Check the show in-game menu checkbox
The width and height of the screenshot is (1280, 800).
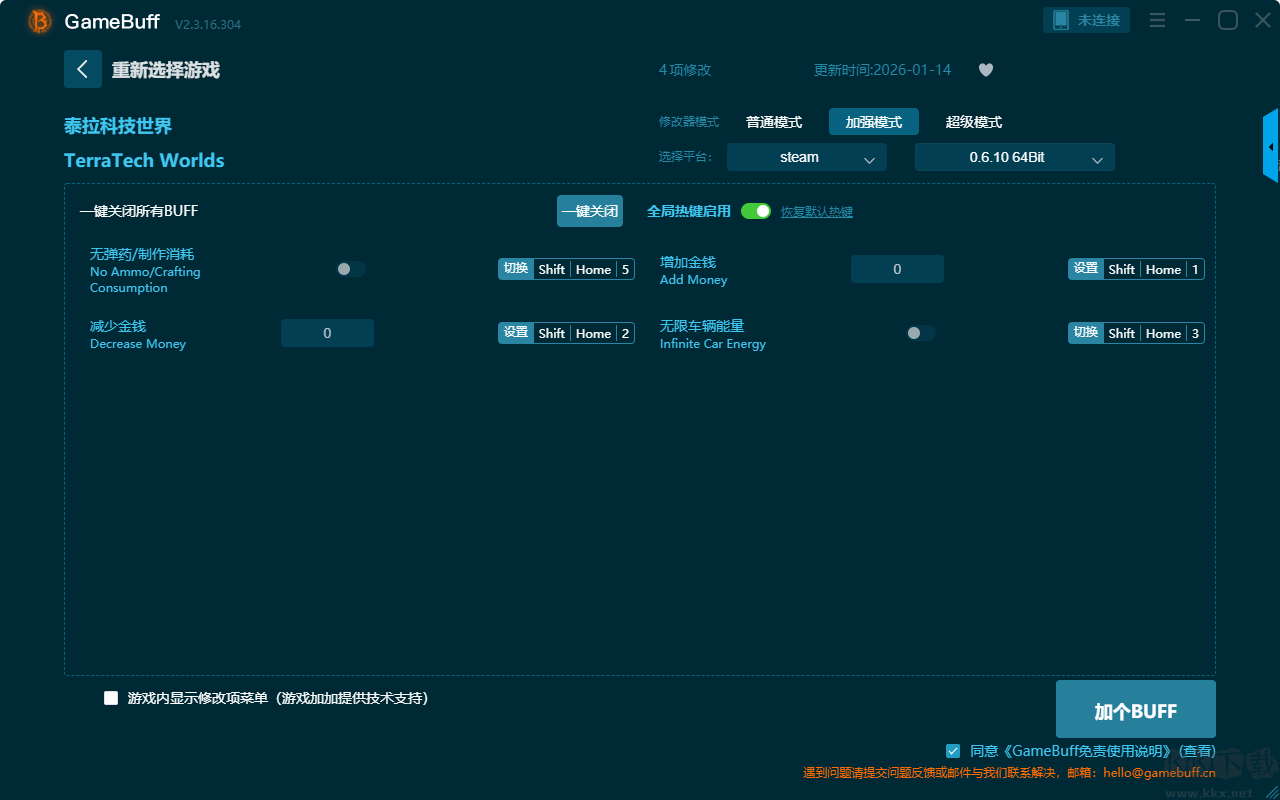111,698
